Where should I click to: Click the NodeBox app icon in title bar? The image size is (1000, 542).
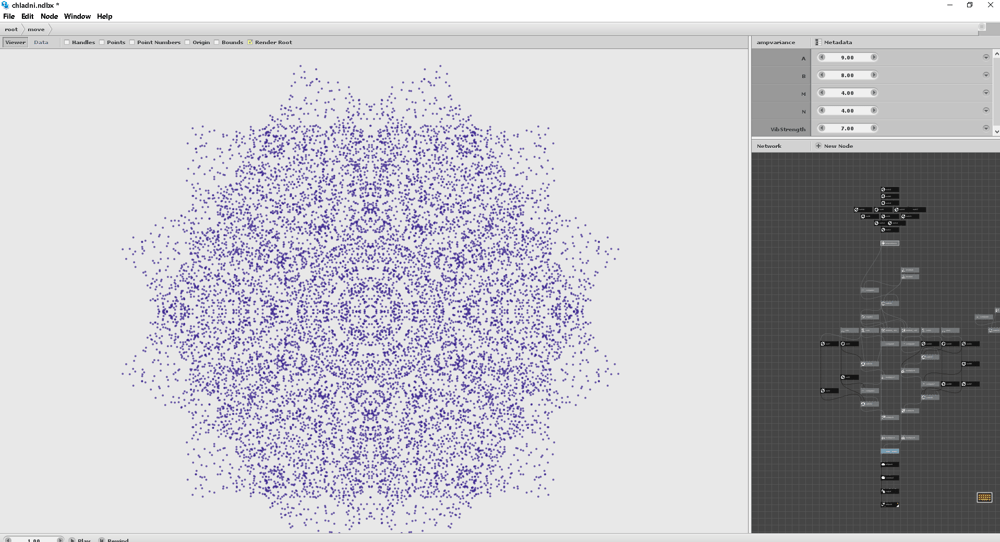coord(6,5)
